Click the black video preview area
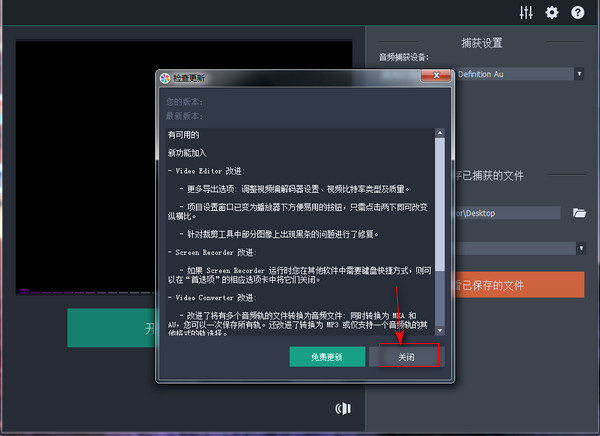Viewport: 600px width, 436px height. coord(86,167)
